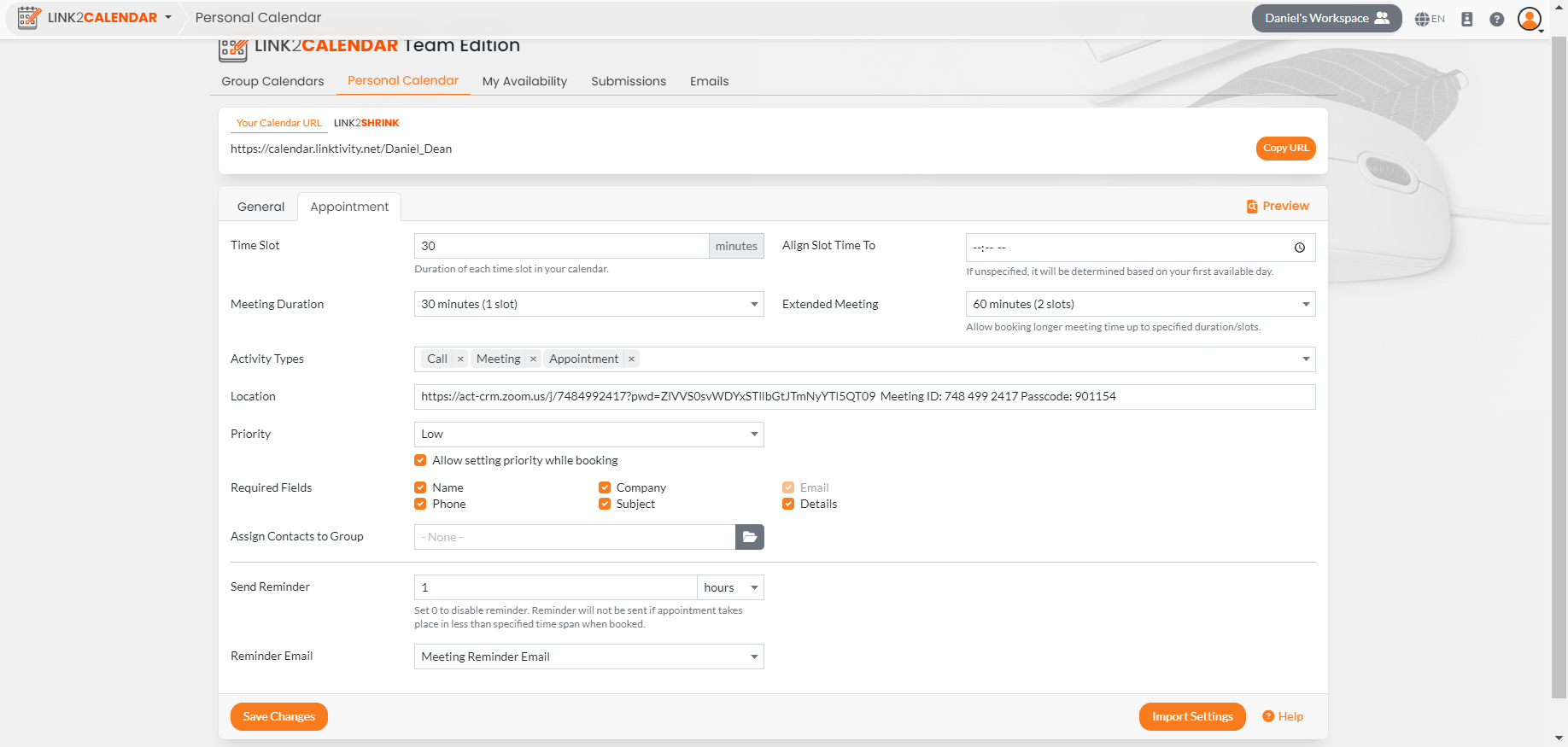Viewport: 1568px width, 747px height.
Task: Click the scrollbar down arrow
Action: pyautogui.click(x=1559, y=738)
